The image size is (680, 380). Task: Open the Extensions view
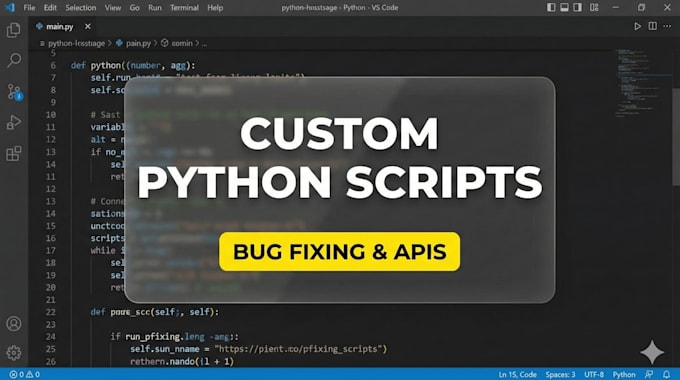pyautogui.click(x=13, y=154)
